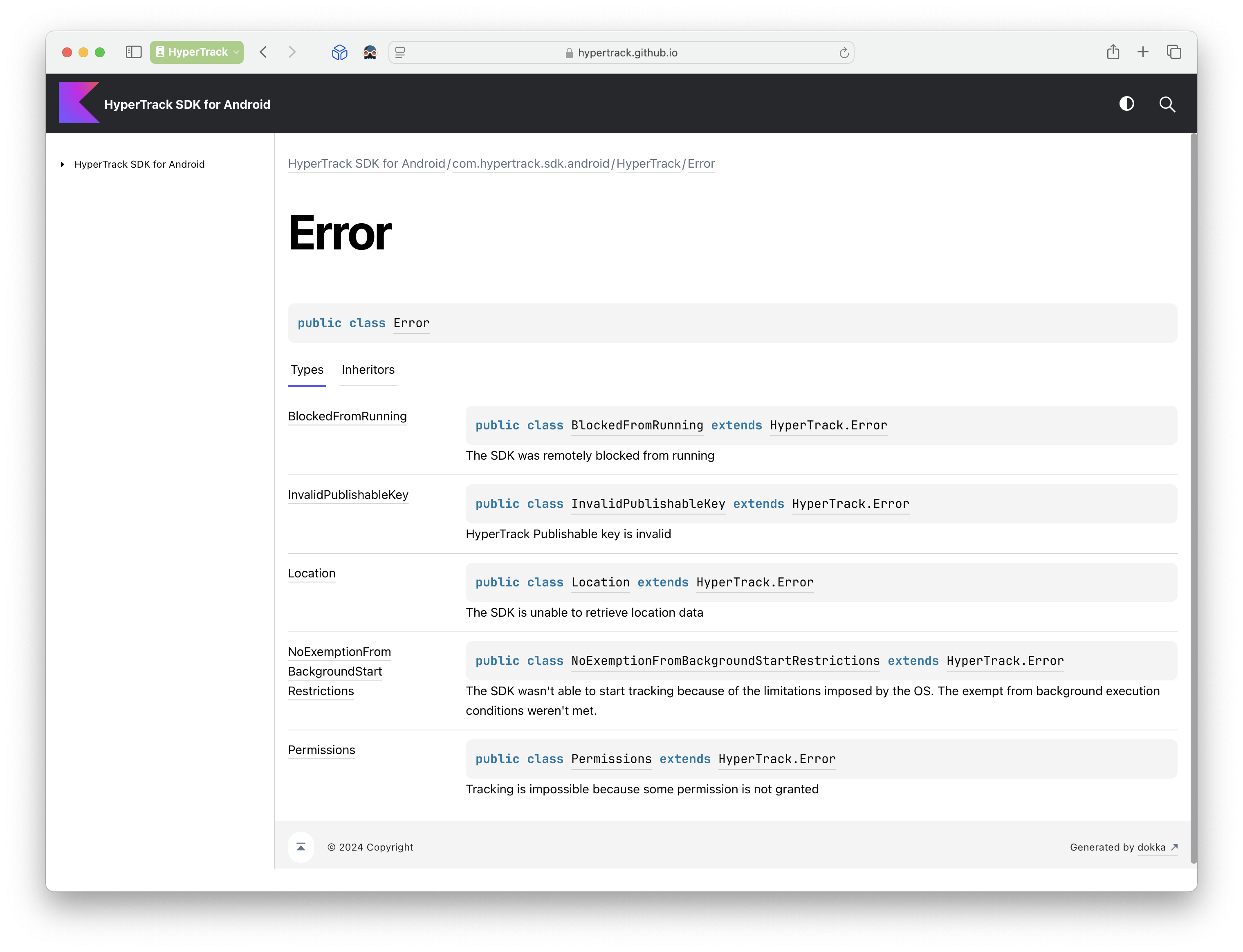Open the BlockedFromRunning type link
This screenshot has height=952, width=1243.
click(347, 416)
